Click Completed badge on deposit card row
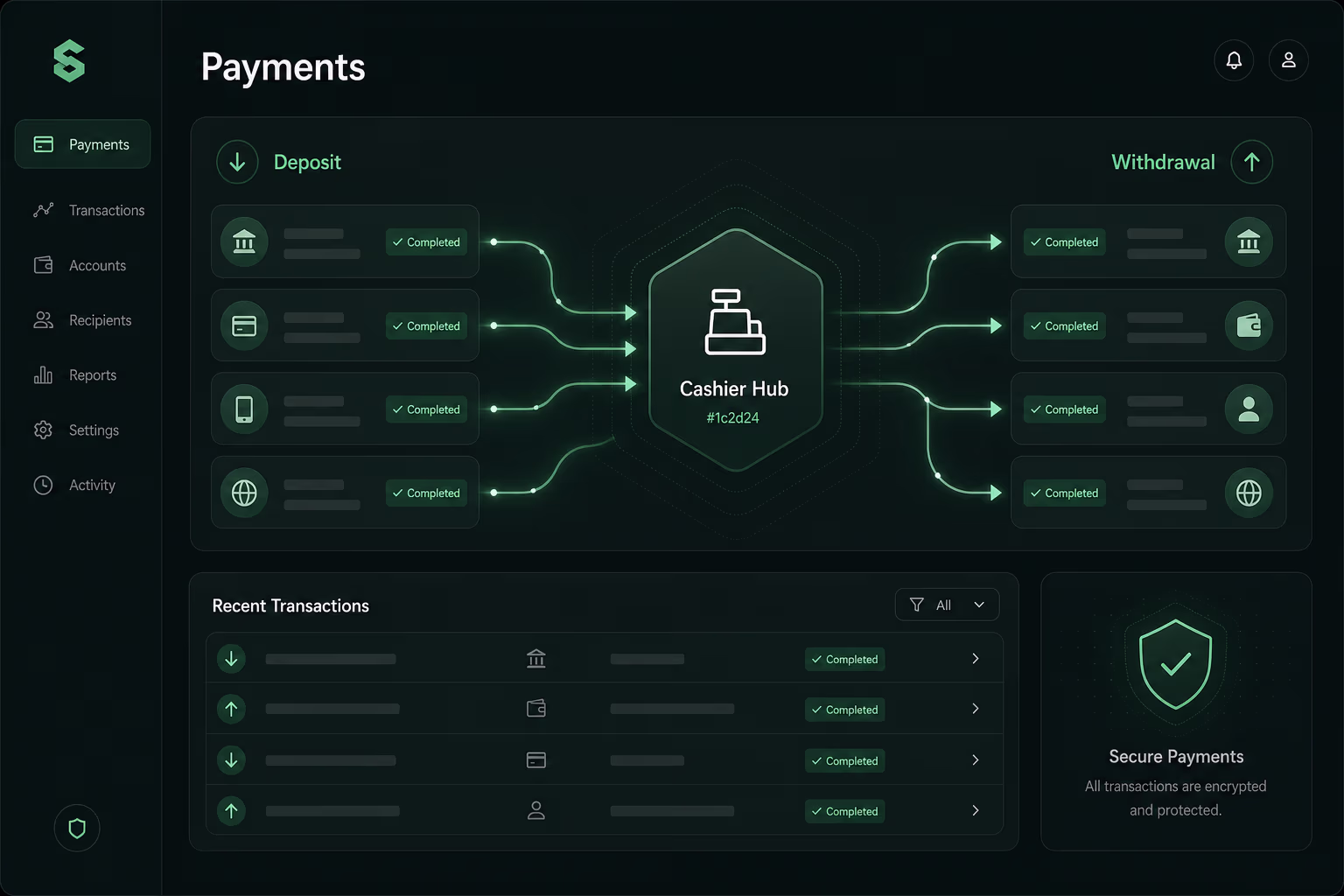 (426, 326)
